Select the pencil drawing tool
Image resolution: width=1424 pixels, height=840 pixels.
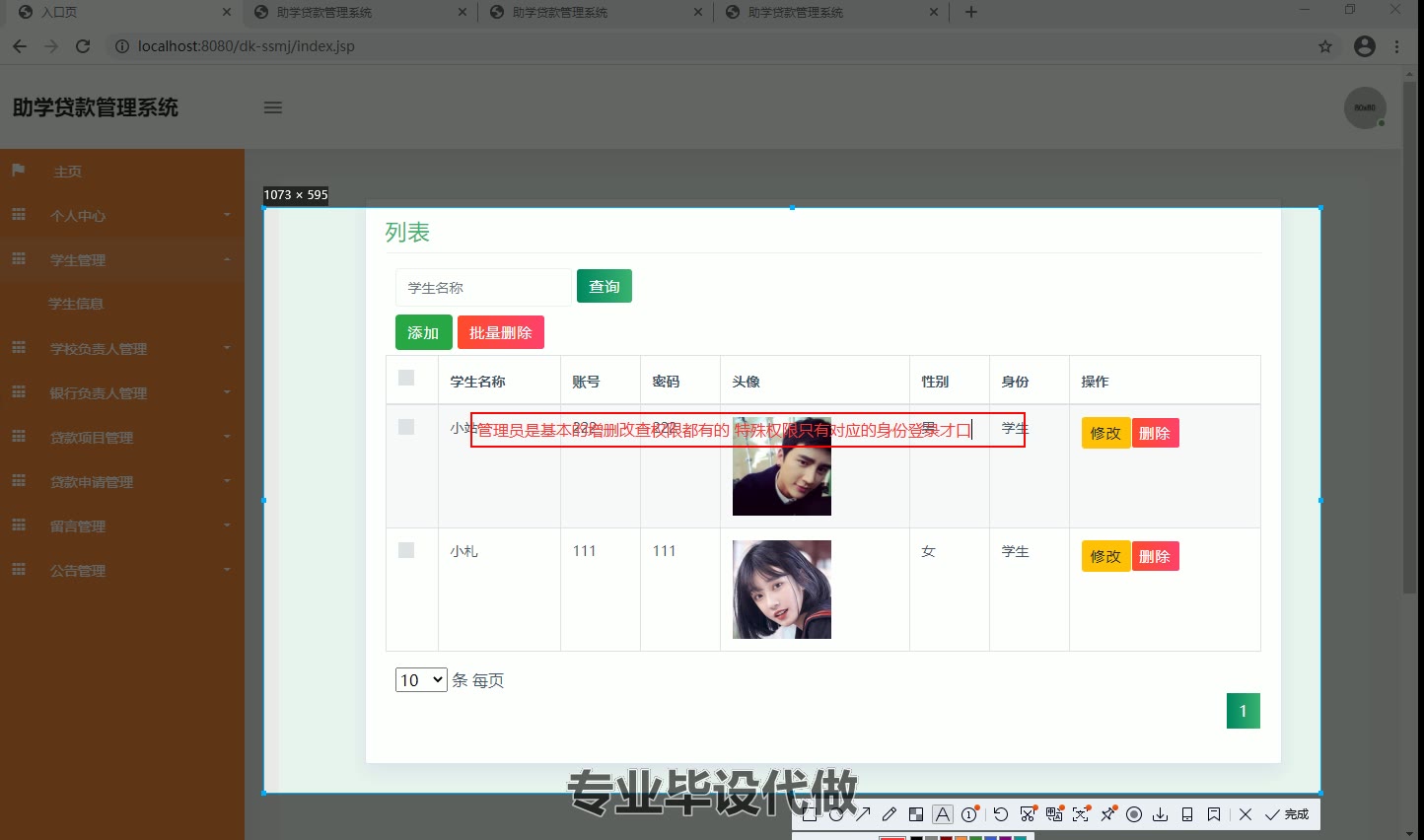890,814
